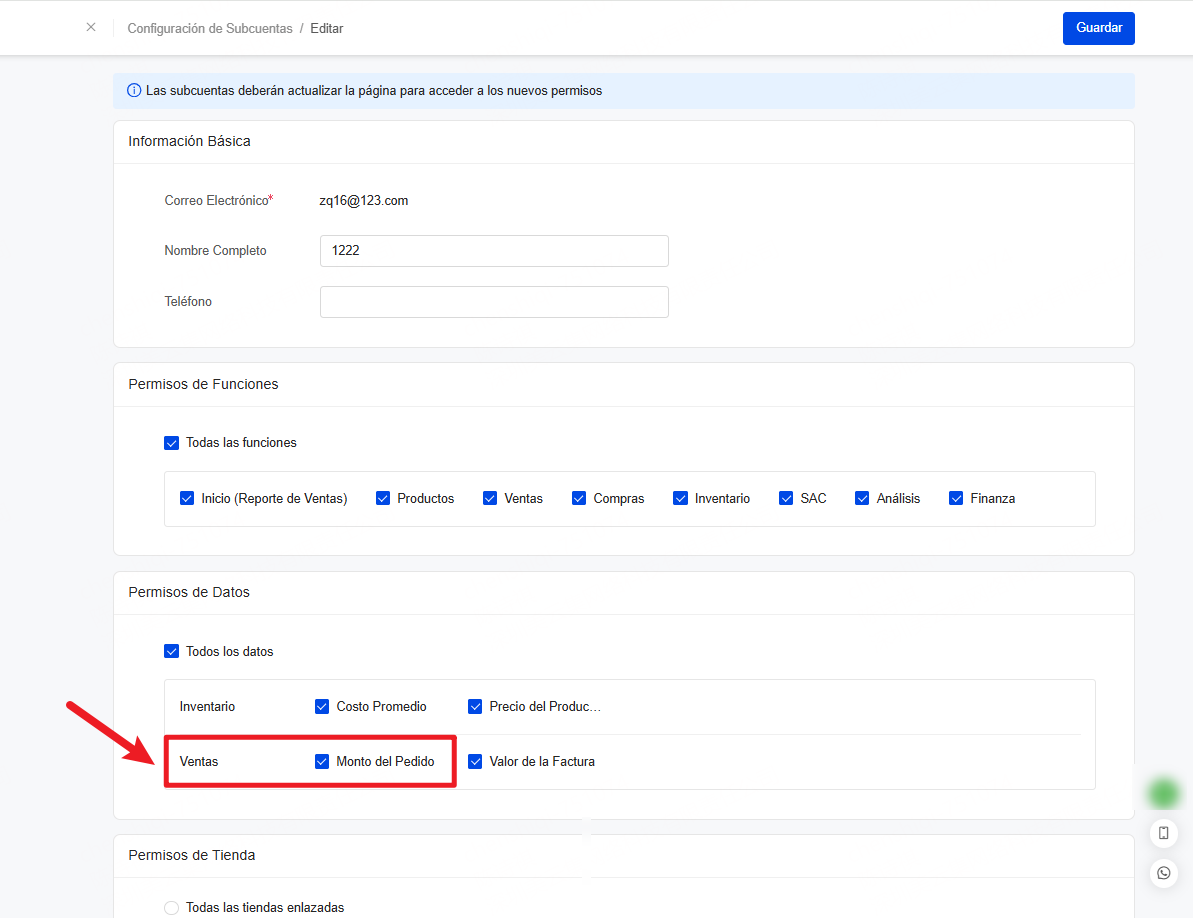This screenshot has width=1193, height=918.
Task: Toggle the Inventario function checkbox
Action: click(681, 498)
